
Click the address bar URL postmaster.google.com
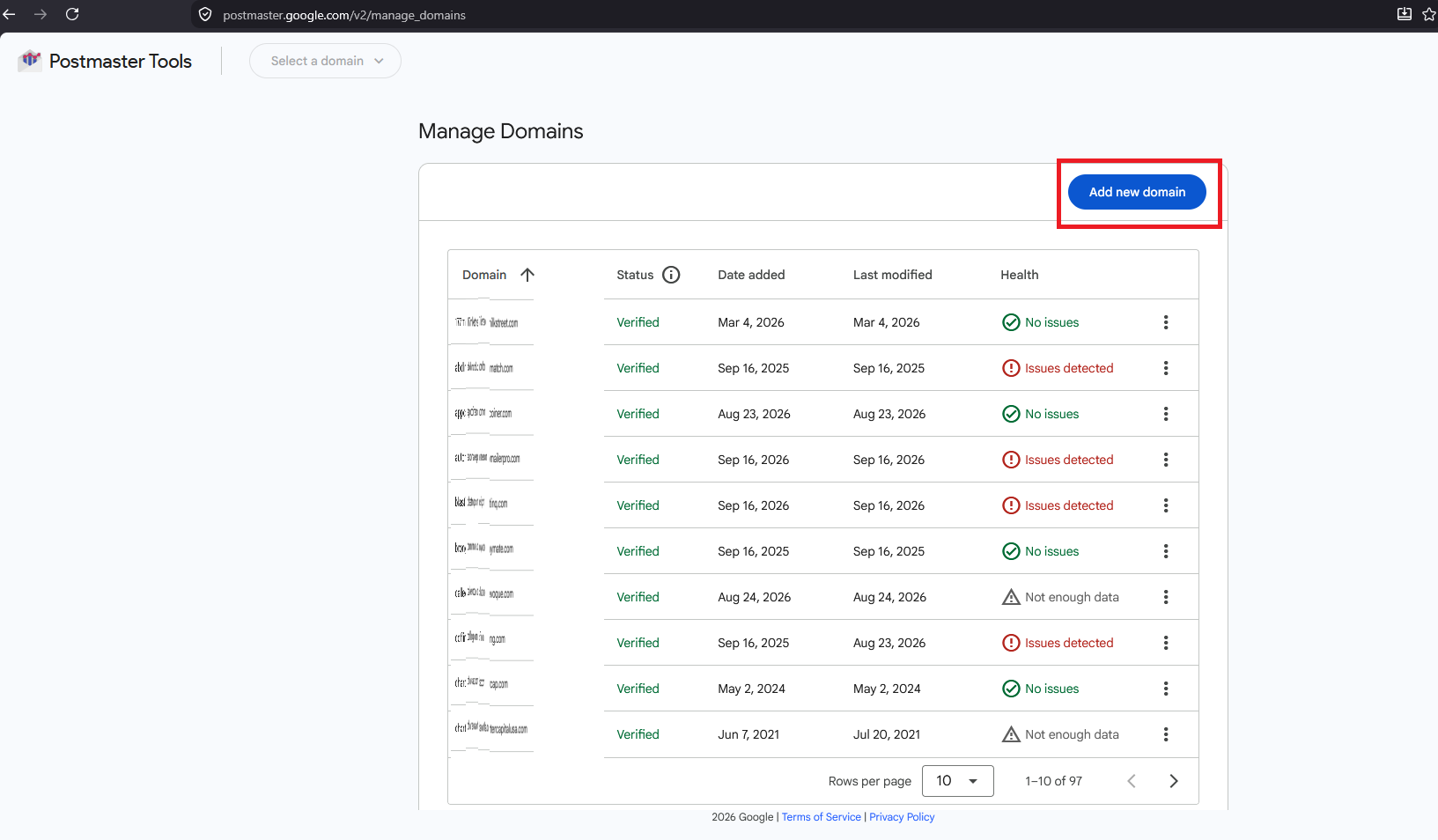pos(344,15)
